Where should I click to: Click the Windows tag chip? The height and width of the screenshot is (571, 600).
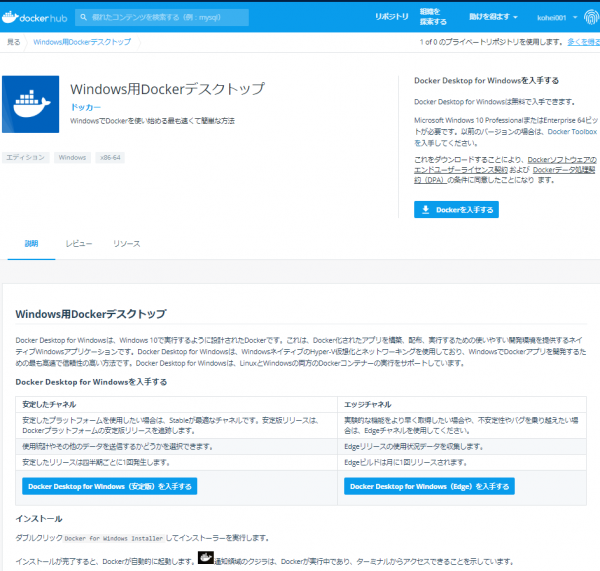(x=72, y=158)
